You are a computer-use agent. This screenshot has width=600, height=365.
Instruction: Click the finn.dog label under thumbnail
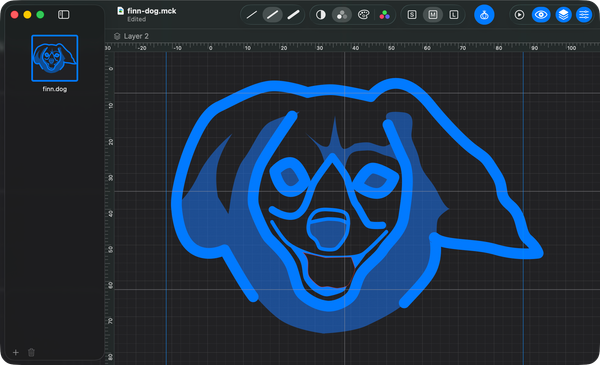coord(55,89)
